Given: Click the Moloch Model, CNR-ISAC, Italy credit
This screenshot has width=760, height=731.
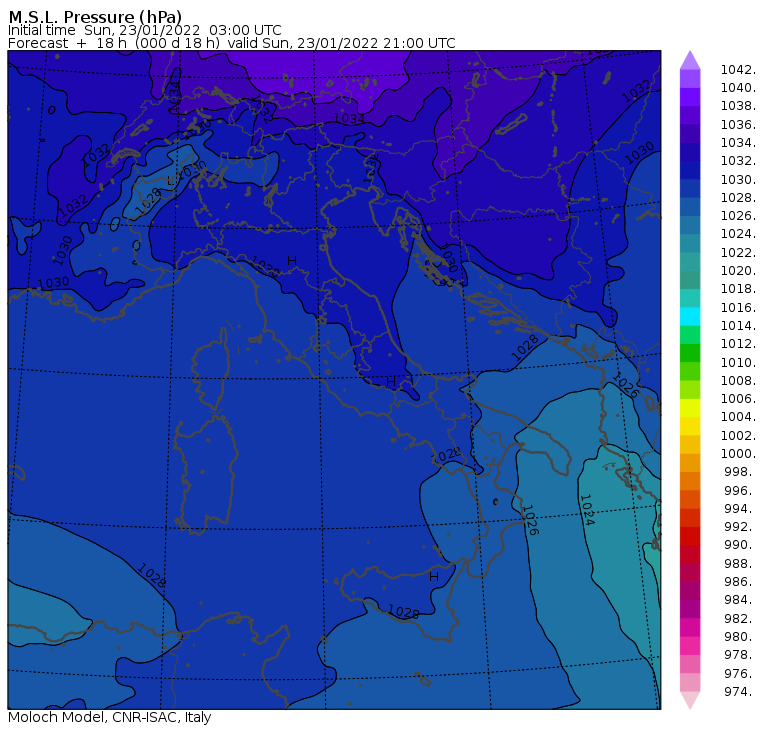Looking at the screenshot, I should click(110, 717).
